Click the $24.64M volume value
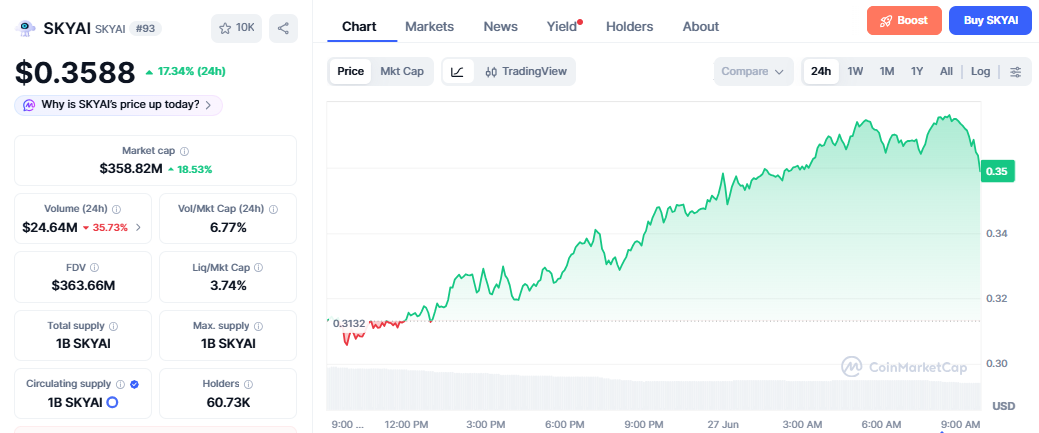Screen dimensions: 1039x433 click(x=50, y=227)
